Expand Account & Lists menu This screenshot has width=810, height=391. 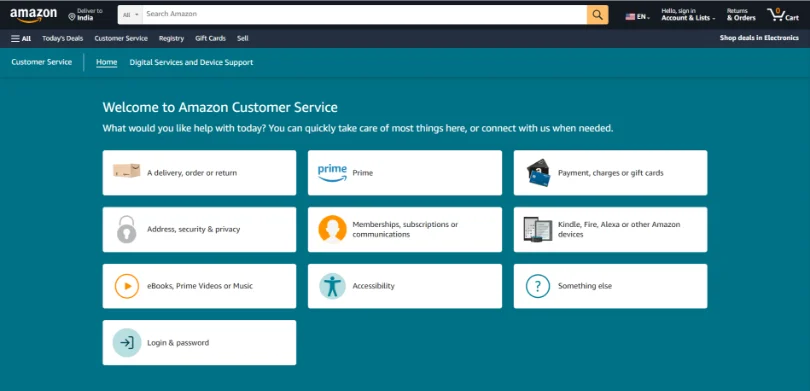pyautogui.click(x=688, y=14)
